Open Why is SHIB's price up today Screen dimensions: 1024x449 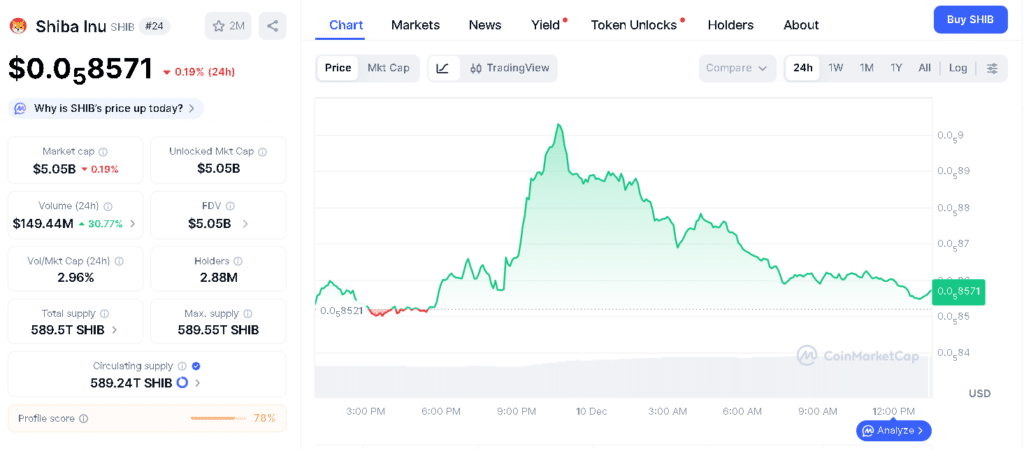106,108
